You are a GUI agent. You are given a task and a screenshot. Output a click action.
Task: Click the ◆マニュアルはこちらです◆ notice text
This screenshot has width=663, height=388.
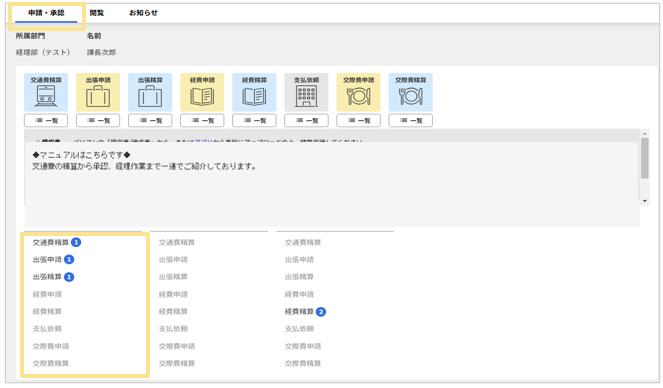pos(82,155)
